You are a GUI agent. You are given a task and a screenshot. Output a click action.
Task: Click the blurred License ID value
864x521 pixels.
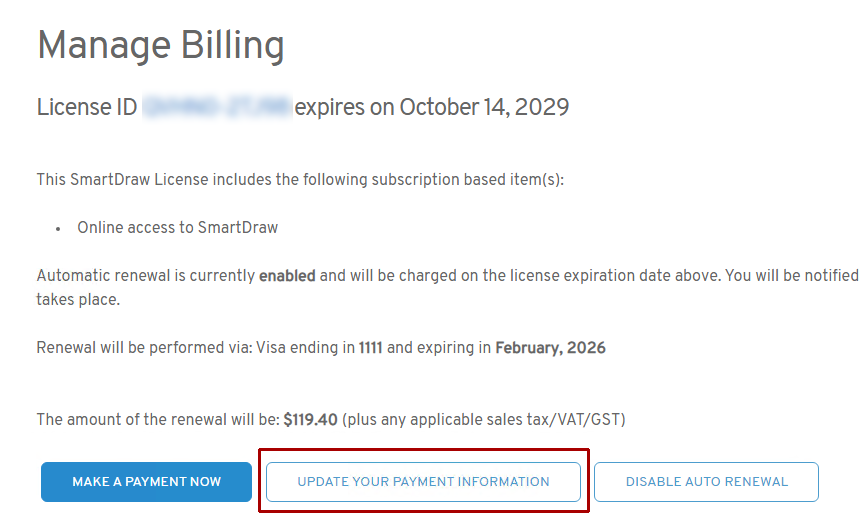pyautogui.click(x=216, y=106)
